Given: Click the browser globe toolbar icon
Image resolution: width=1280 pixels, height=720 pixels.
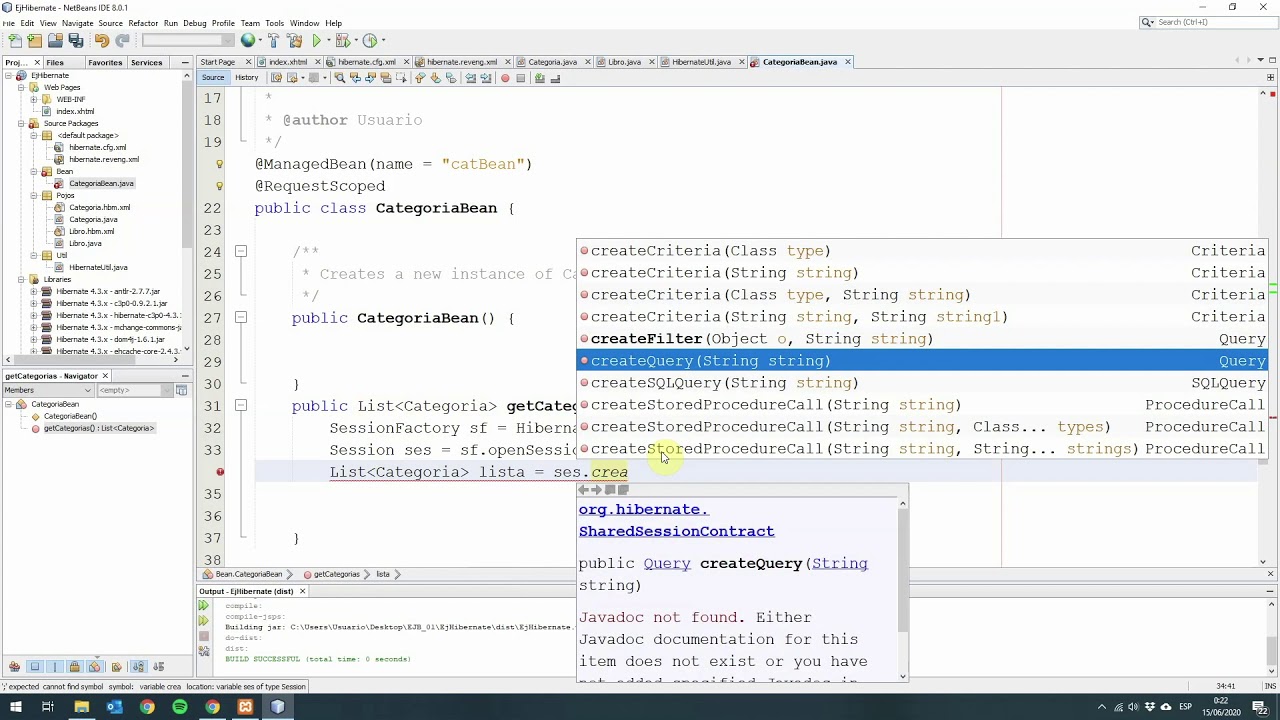Looking at the screenshot, I should point(247,41).
